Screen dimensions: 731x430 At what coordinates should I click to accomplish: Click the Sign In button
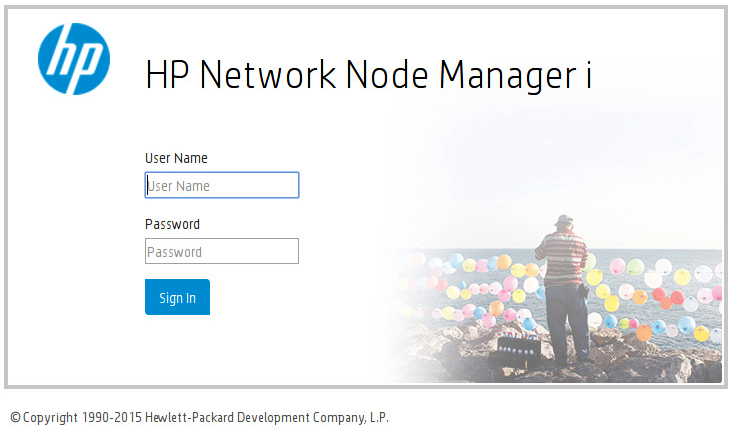pos(177,297)
